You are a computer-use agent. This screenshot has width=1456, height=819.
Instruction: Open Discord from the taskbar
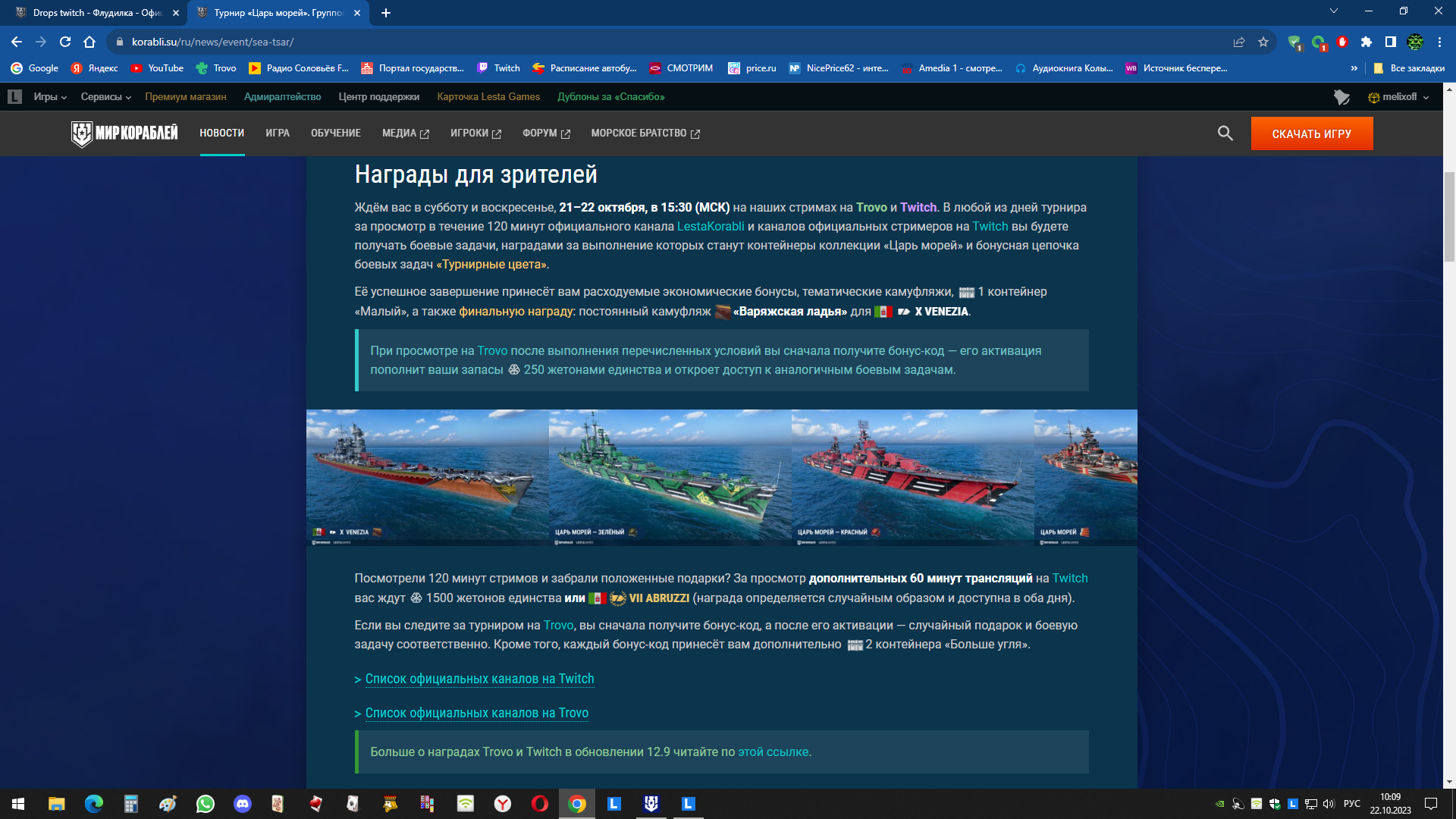click(x=242, y=804)
